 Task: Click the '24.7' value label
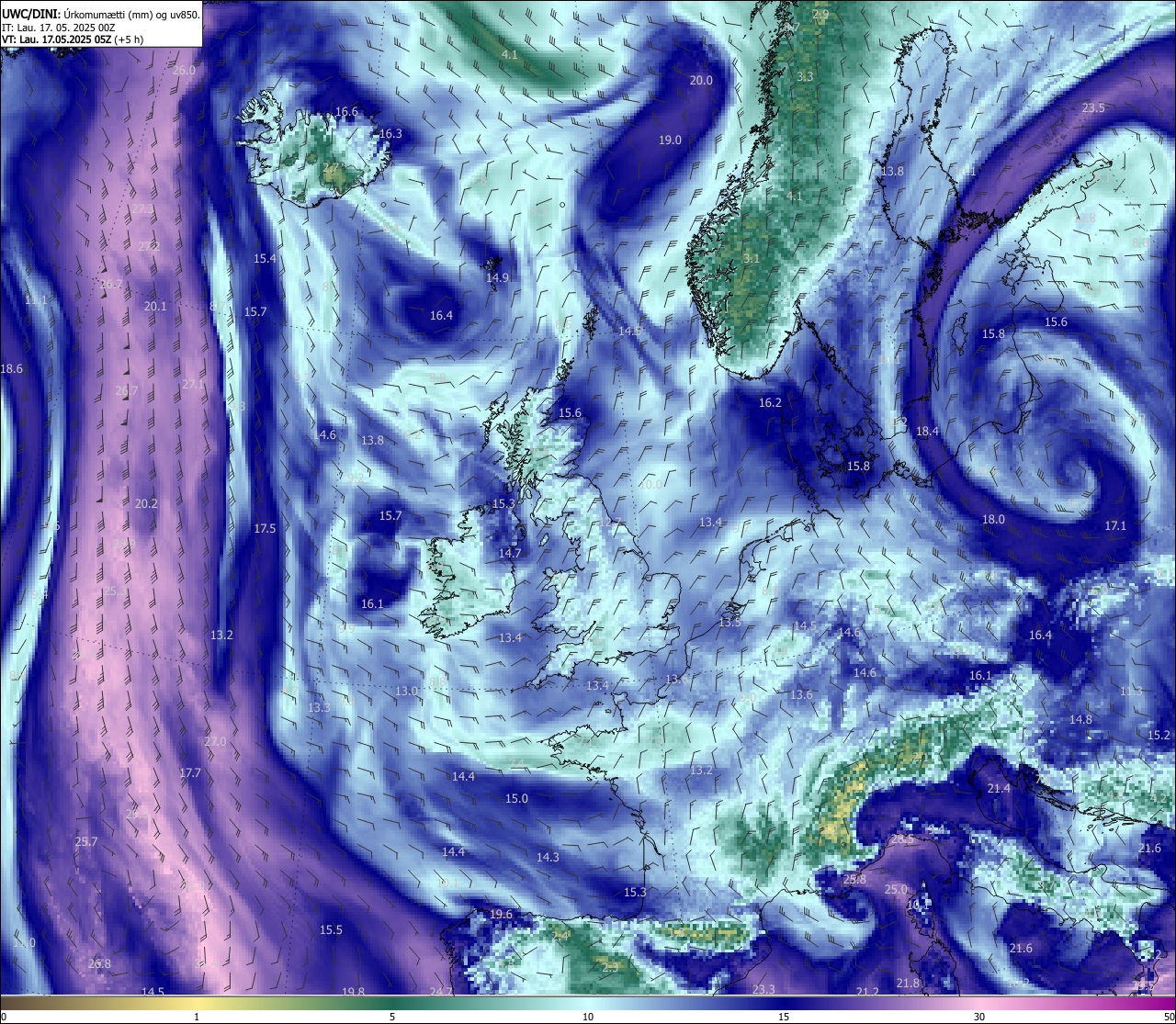point(441,992)
